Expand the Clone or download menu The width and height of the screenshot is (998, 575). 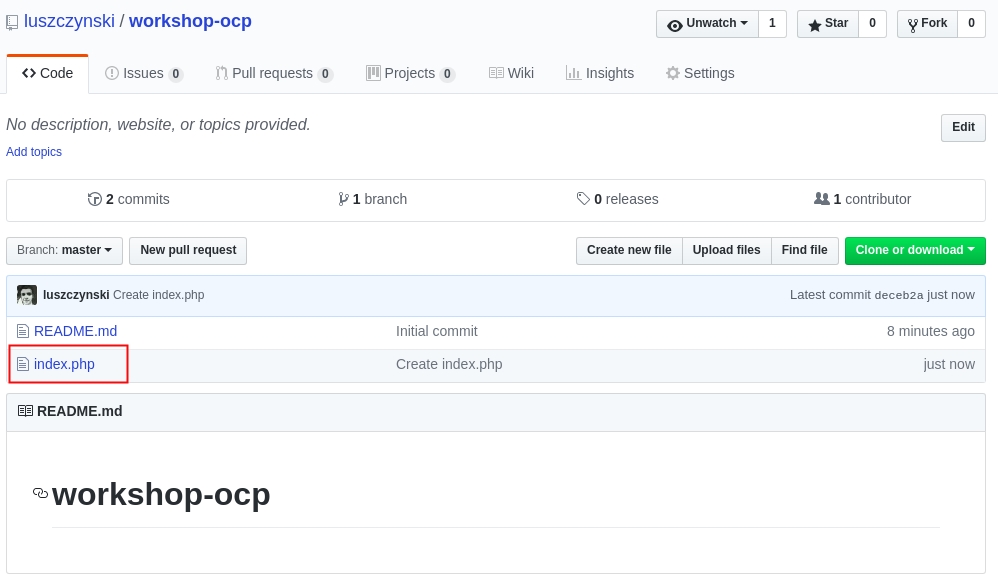click(914, 250)
